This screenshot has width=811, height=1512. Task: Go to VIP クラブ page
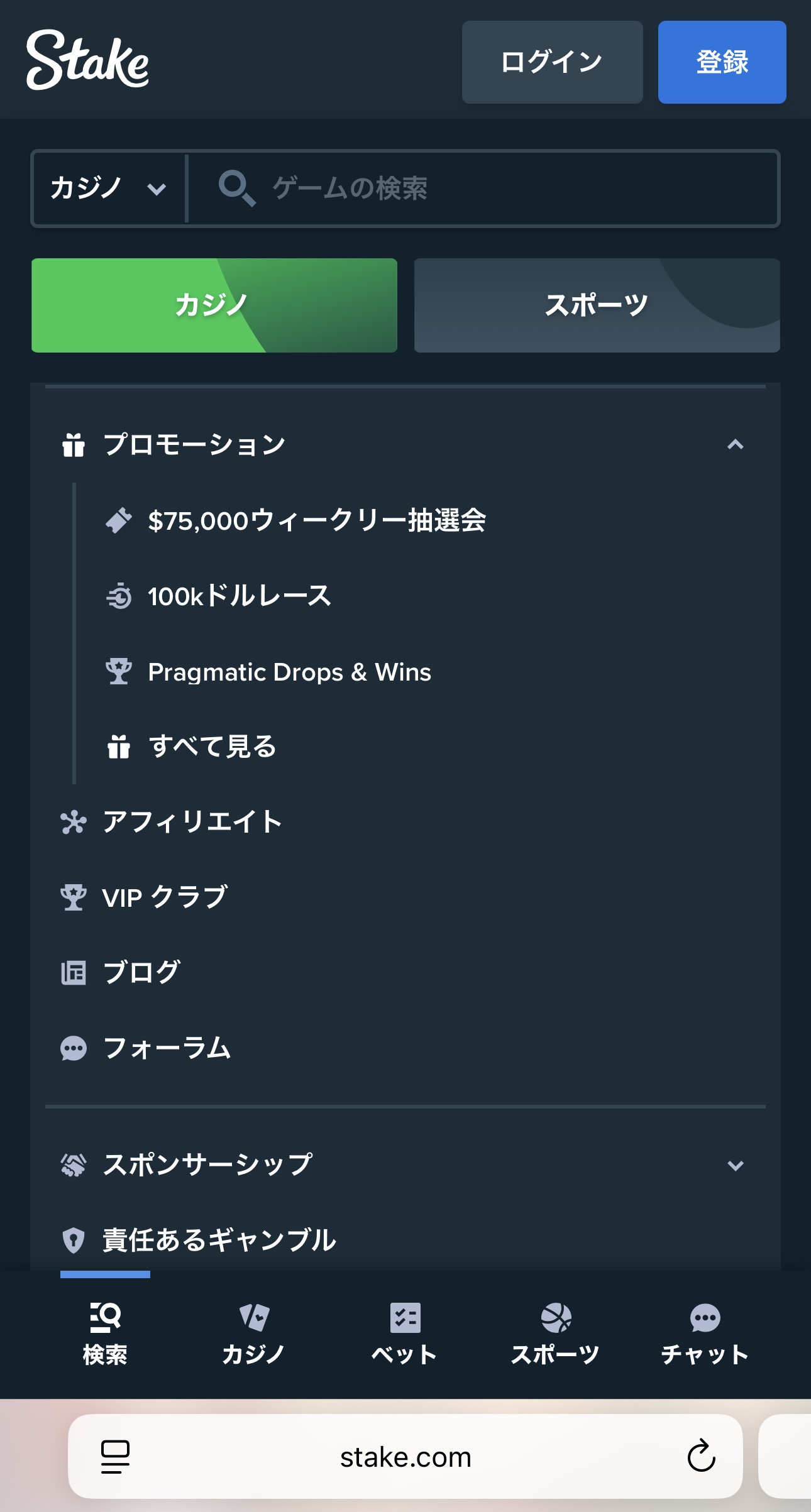[165, 897]
